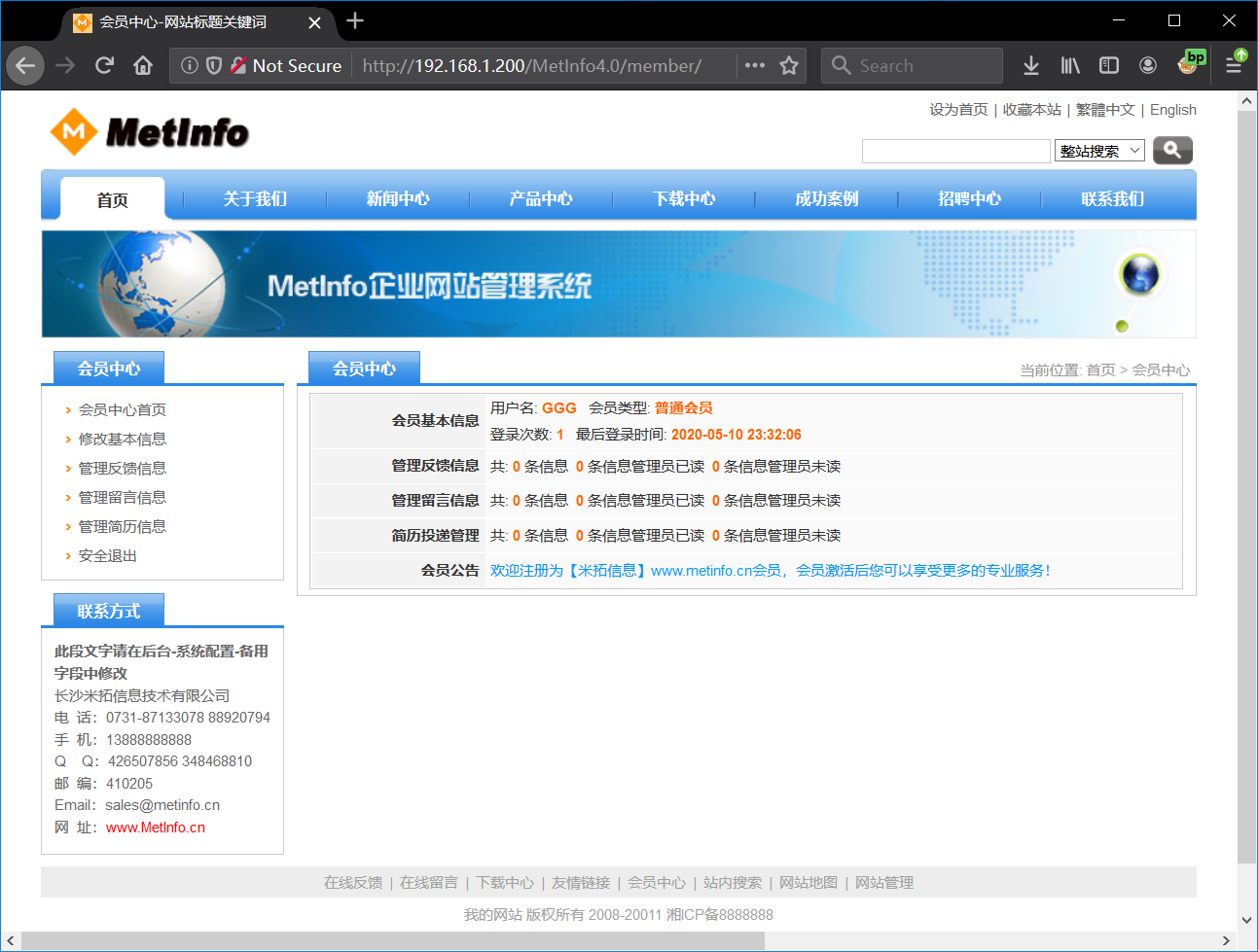
Task: Click the site search text box
Action: (x=955, y=151)
